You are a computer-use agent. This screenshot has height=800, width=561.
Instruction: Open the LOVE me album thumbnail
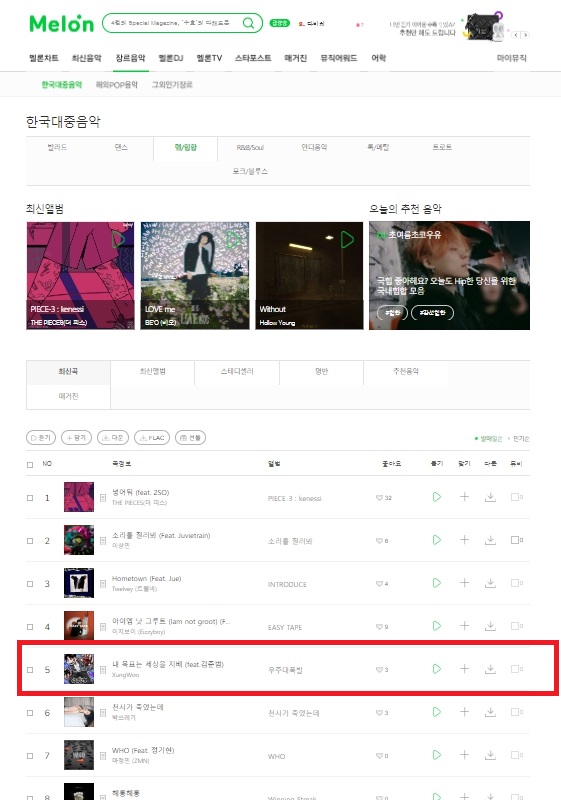(x=195, y=276)
